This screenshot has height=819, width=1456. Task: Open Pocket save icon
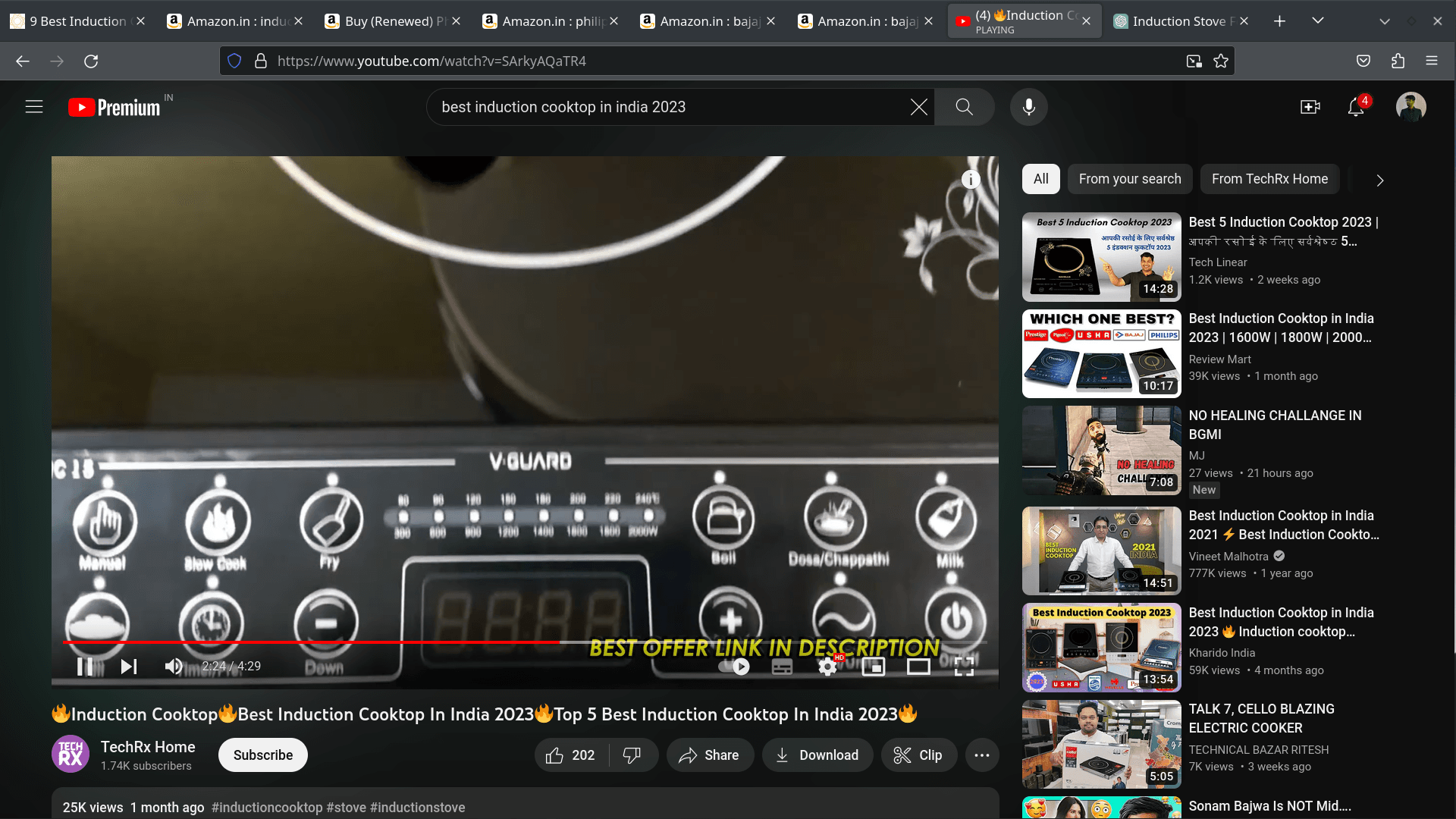pyautogui.click(x=1363, y=61)
